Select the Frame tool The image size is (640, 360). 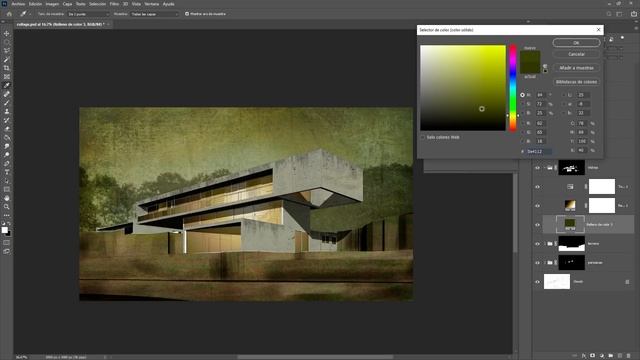(x=7, y=77)
